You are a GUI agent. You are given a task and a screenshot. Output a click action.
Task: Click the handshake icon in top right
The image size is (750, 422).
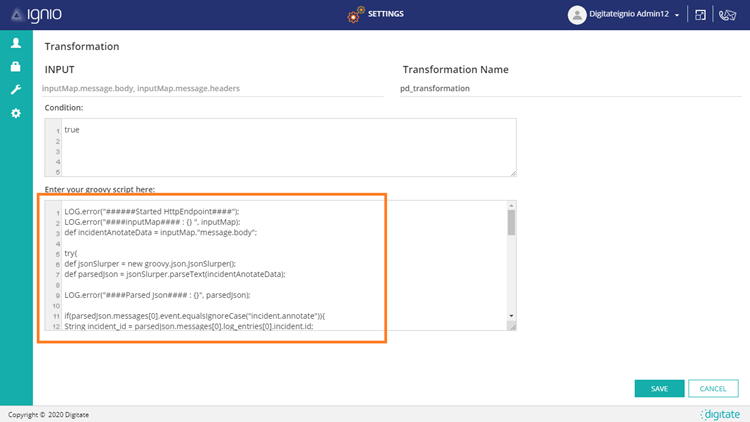click(728, 15)
